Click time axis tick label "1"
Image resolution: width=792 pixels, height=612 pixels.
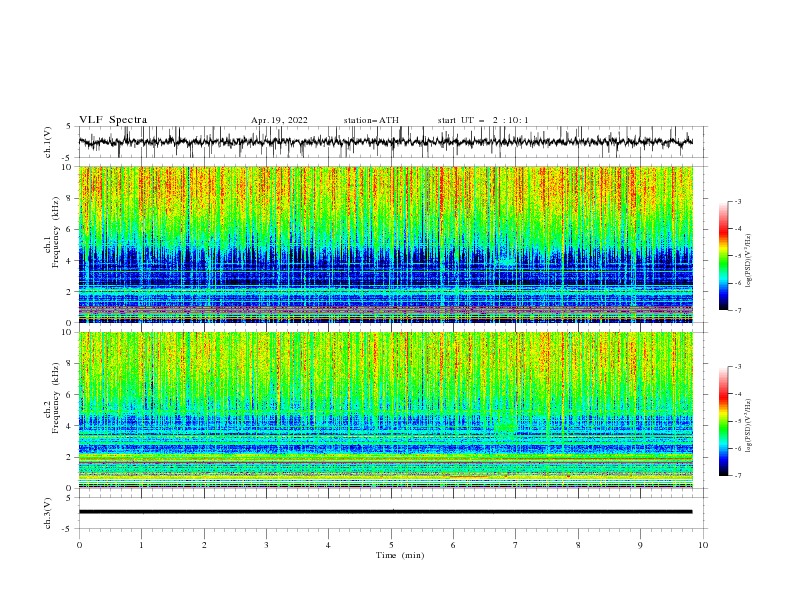tap(141, 545)
